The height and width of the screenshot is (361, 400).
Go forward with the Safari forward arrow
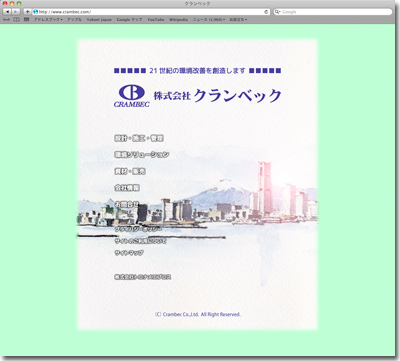(x=16, y=12)
